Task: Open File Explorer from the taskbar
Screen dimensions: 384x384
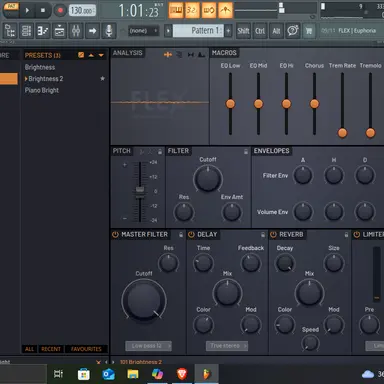Action: [x=133, y=374]
